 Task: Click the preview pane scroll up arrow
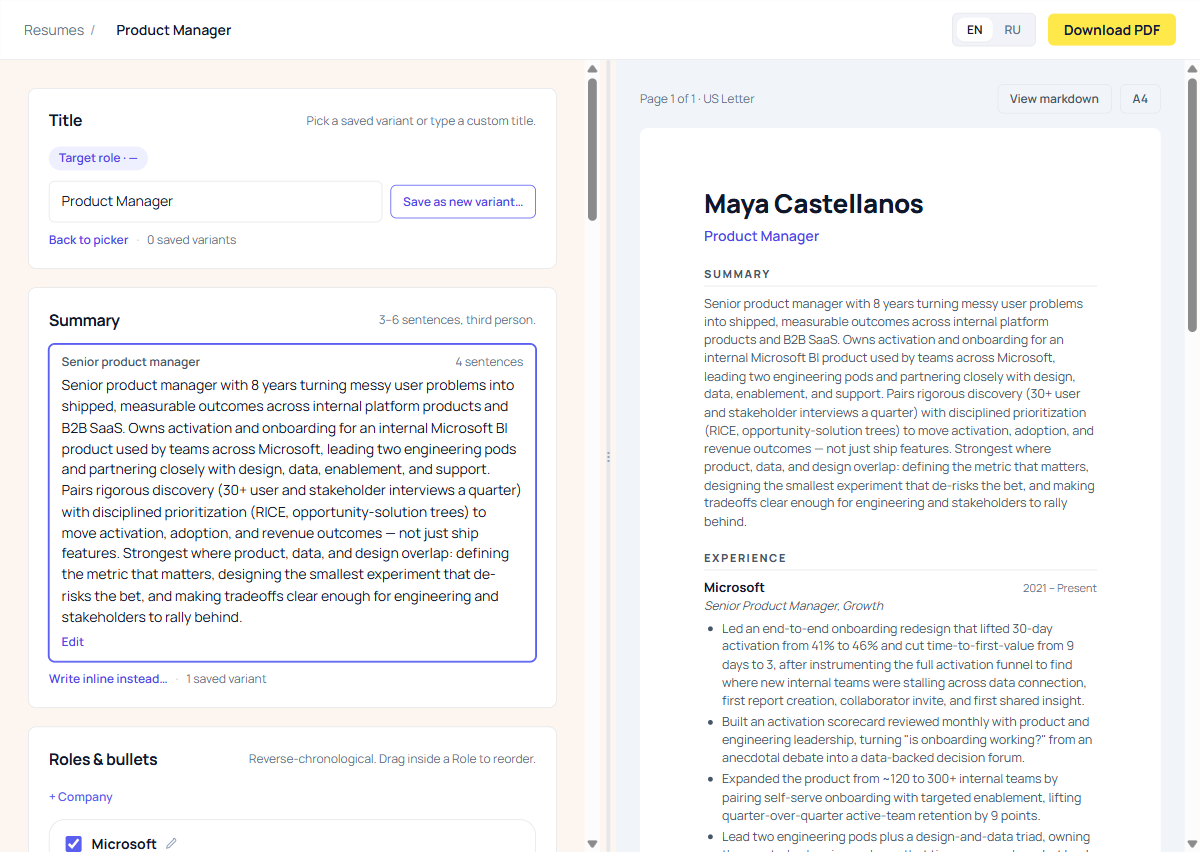click(1192, 69)
